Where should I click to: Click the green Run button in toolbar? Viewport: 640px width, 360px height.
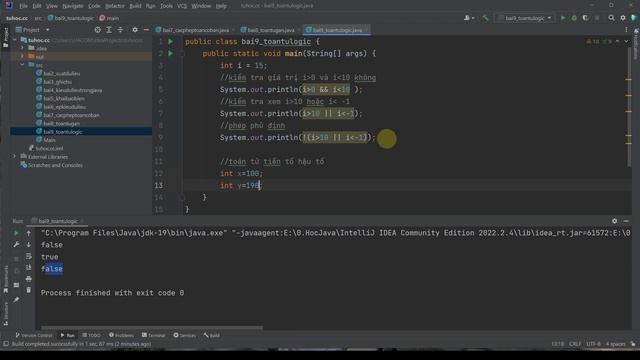(563, 18)
